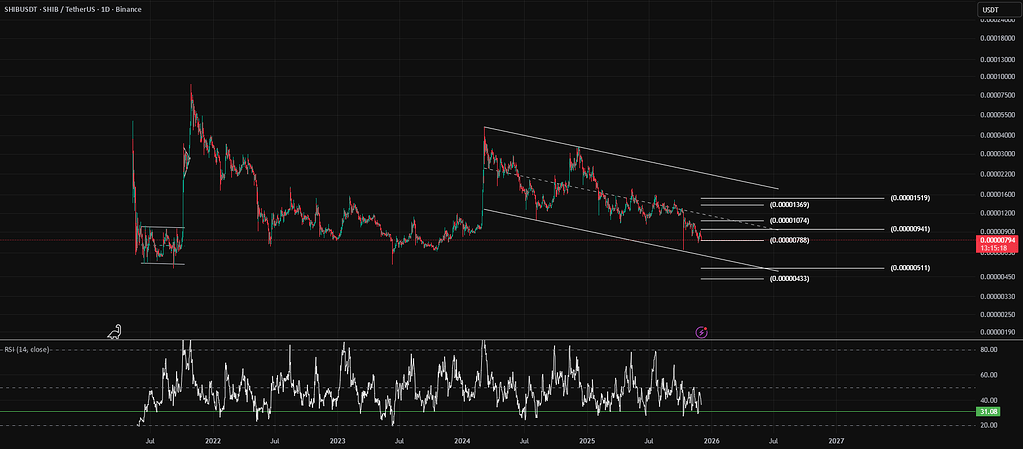1023x449 pixels.
Task: Click the 2026 label on the time axis
Action: pos(712,439)
